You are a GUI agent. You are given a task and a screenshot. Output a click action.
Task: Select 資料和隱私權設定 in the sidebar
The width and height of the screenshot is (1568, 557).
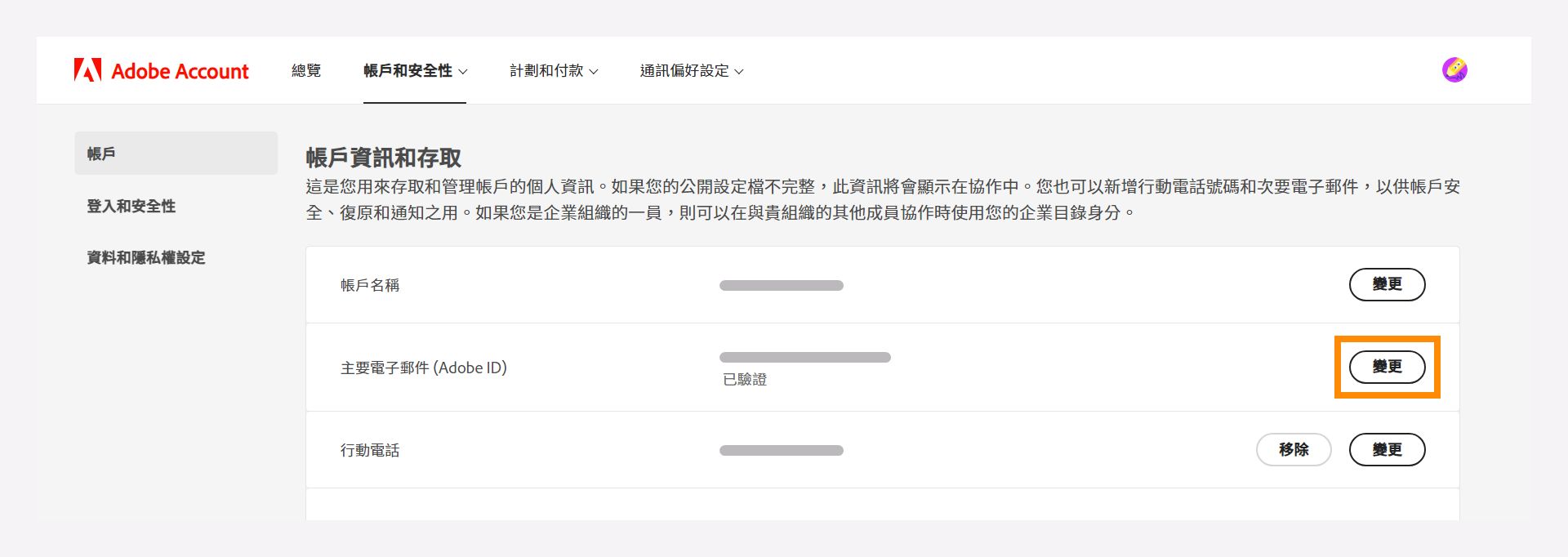[145, 258]
